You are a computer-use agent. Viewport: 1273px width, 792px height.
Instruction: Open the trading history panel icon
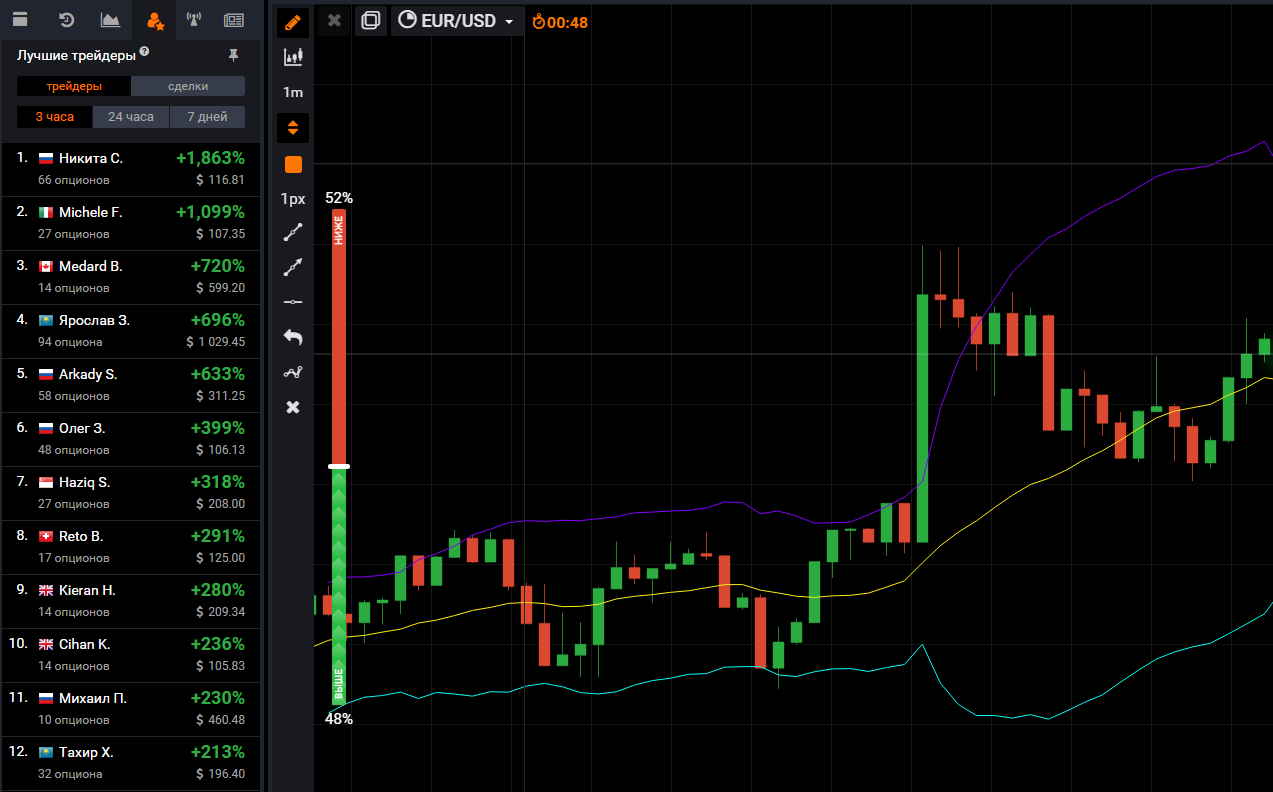[x=66, y=20]
